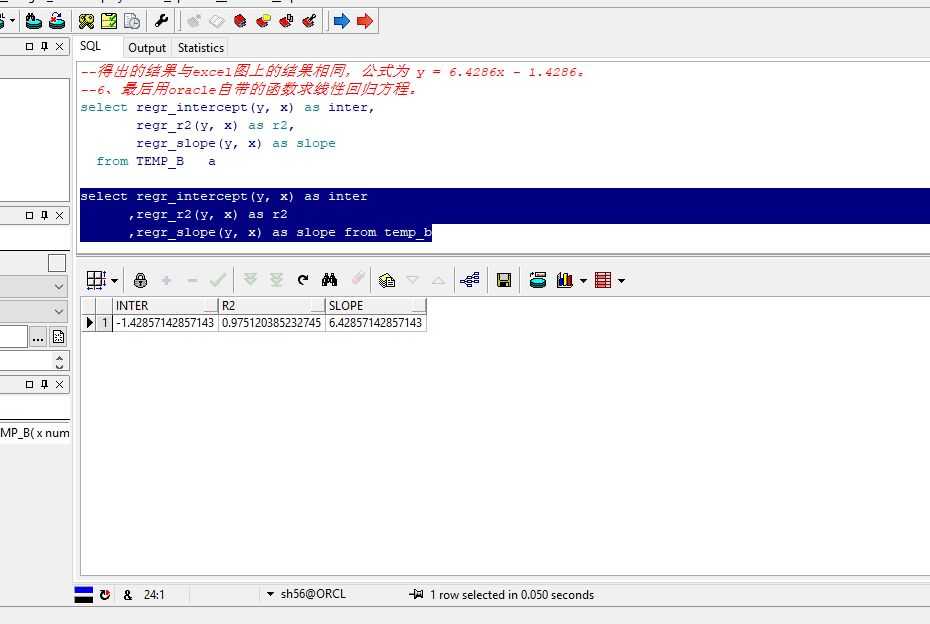Click the red circular arrow in status bar
Viewport: 930px width, 624px height.
105,594
